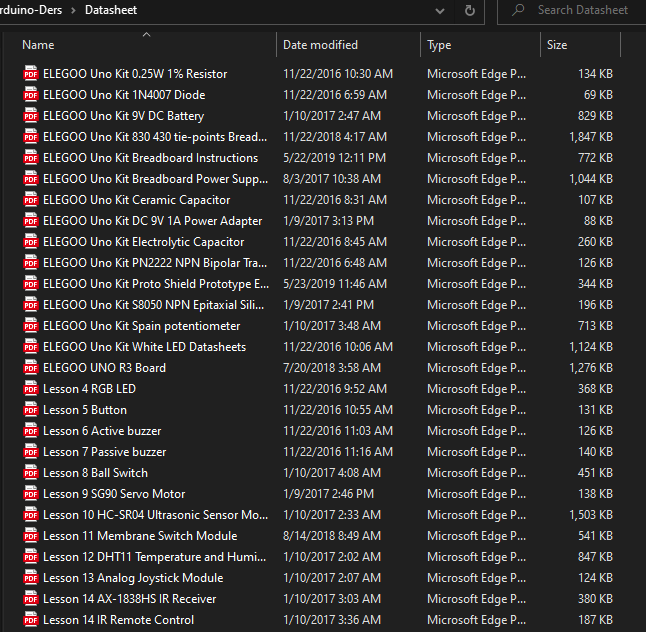Select file Lesson 13 Analog Joystick Module

tap(133, 578)
